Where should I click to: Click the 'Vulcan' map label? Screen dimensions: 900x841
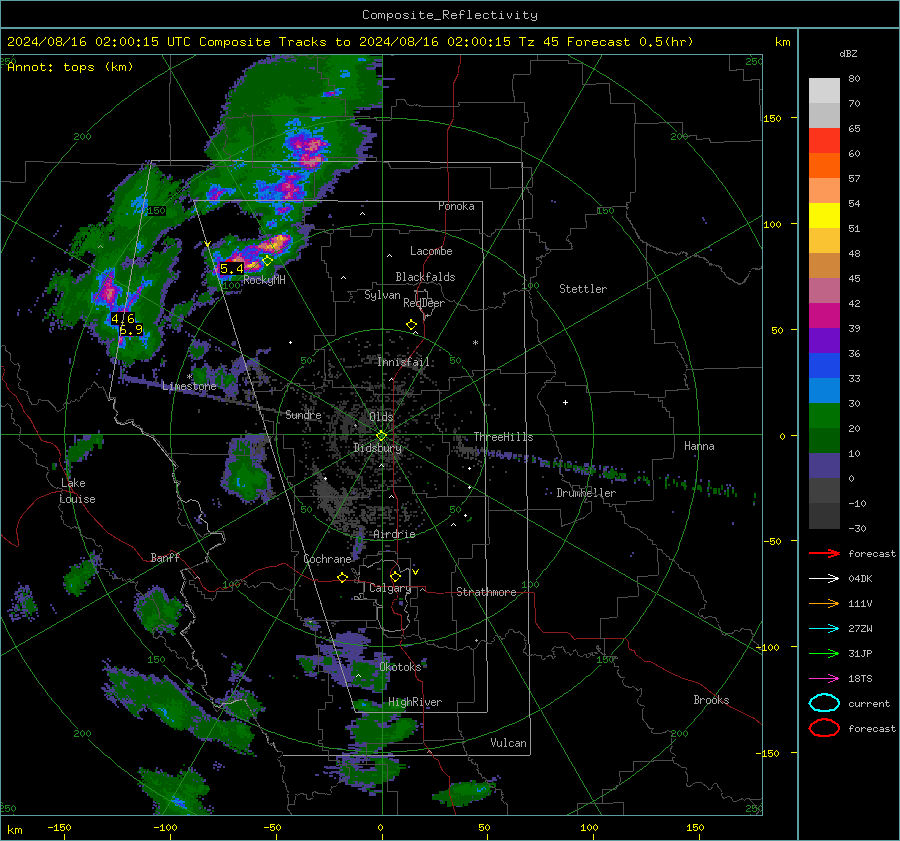(x=508, y=743)
